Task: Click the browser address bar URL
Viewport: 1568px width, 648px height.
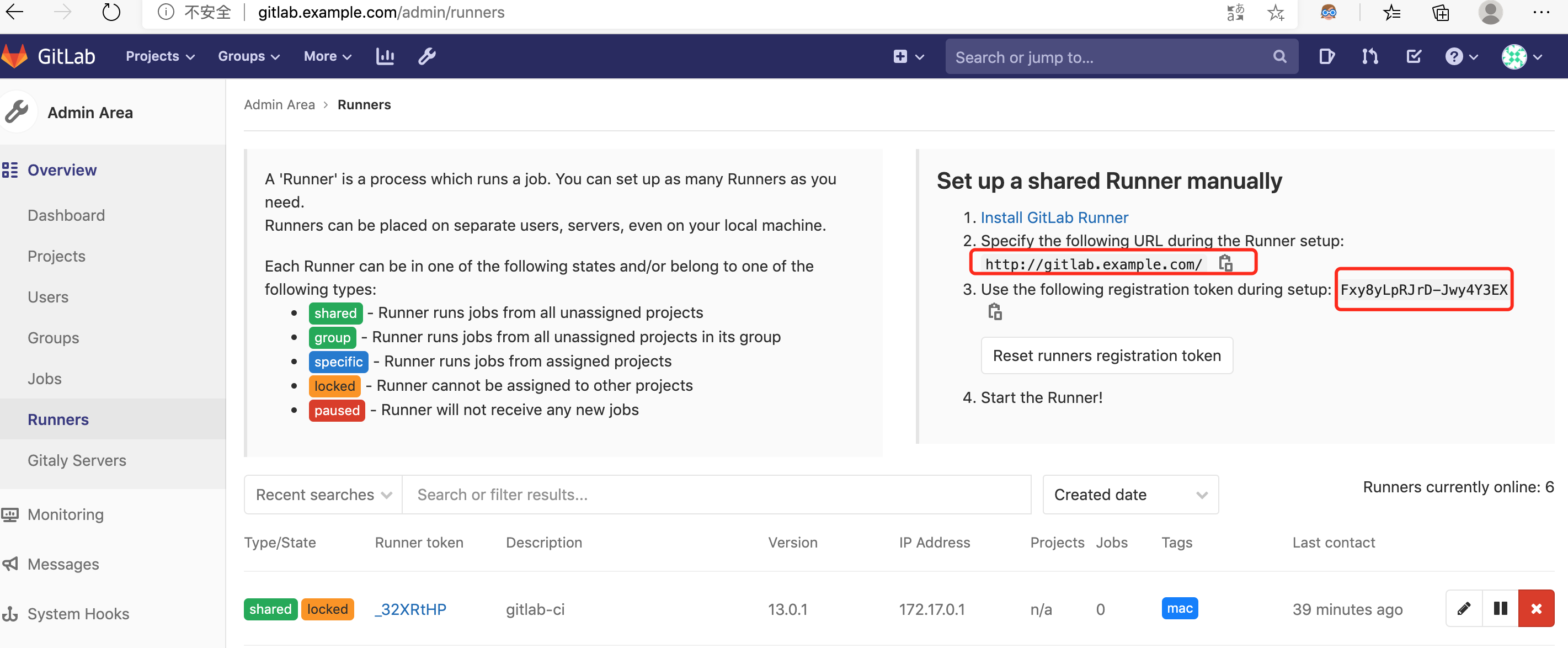Action: click(381, 12)
